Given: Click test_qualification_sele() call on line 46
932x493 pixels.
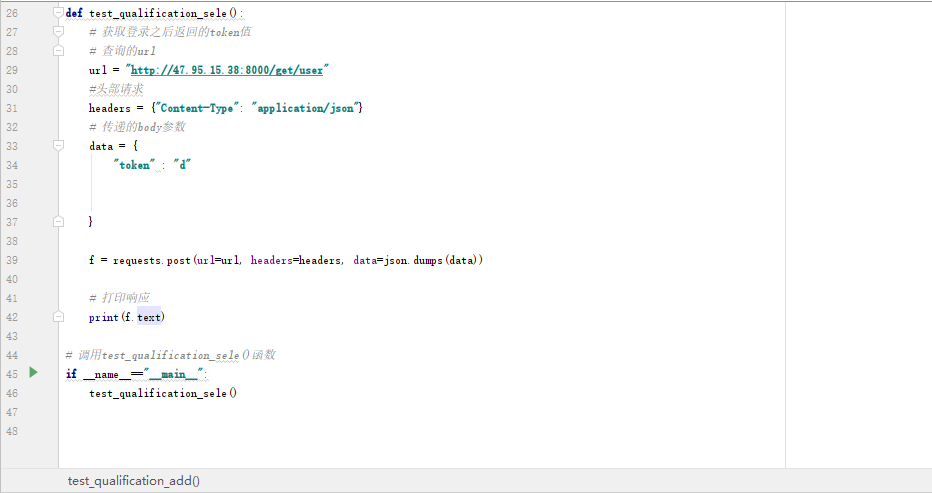Looking at the screenshot, I should tap(162, 393).
